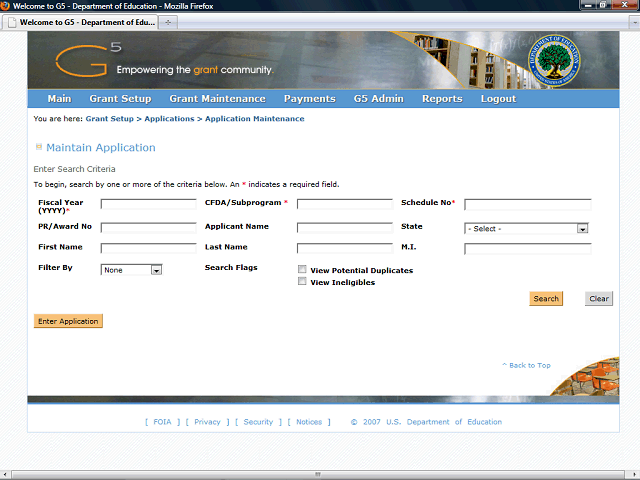Open the Notices footer link
640x480 pixels.
309,422
